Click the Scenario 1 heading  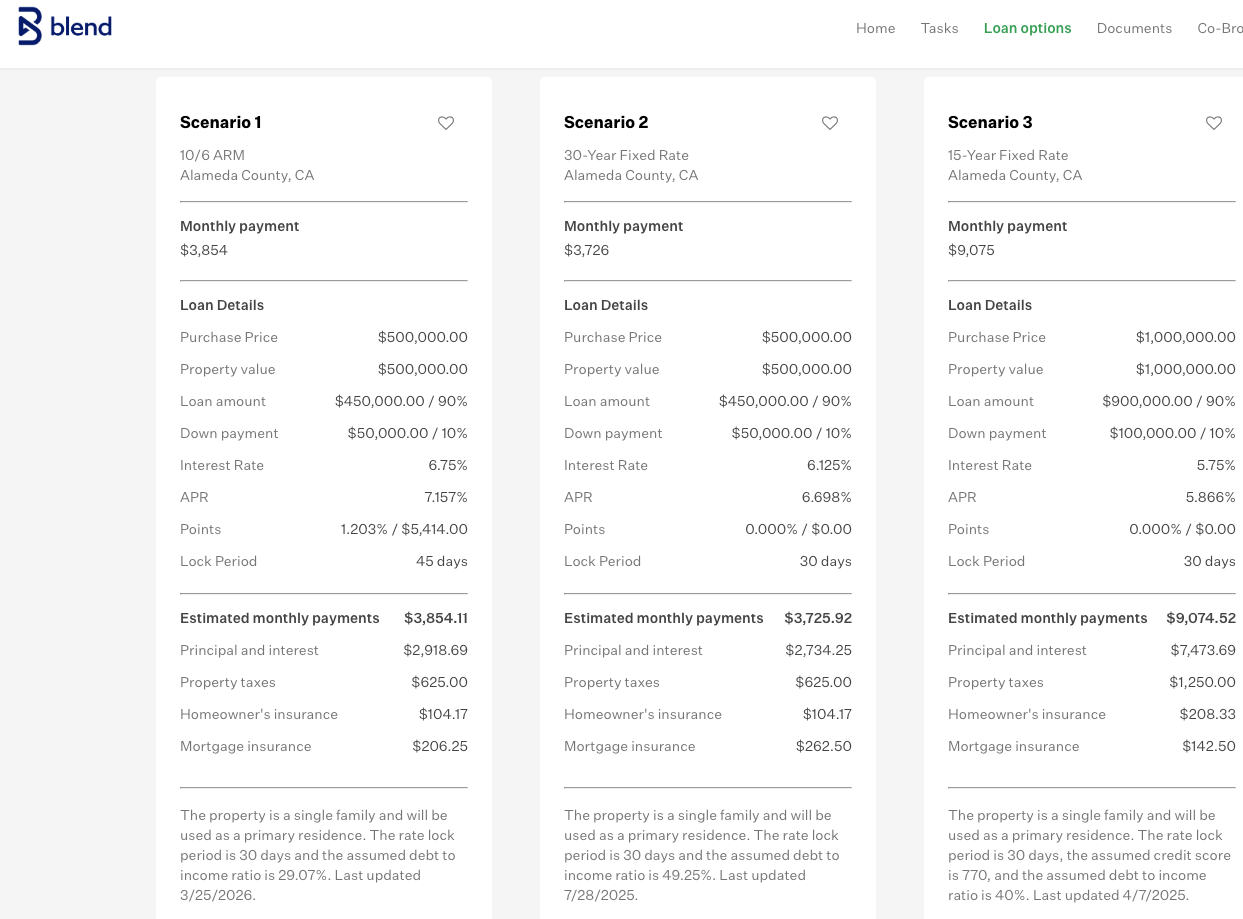click(x=221, y=122)
